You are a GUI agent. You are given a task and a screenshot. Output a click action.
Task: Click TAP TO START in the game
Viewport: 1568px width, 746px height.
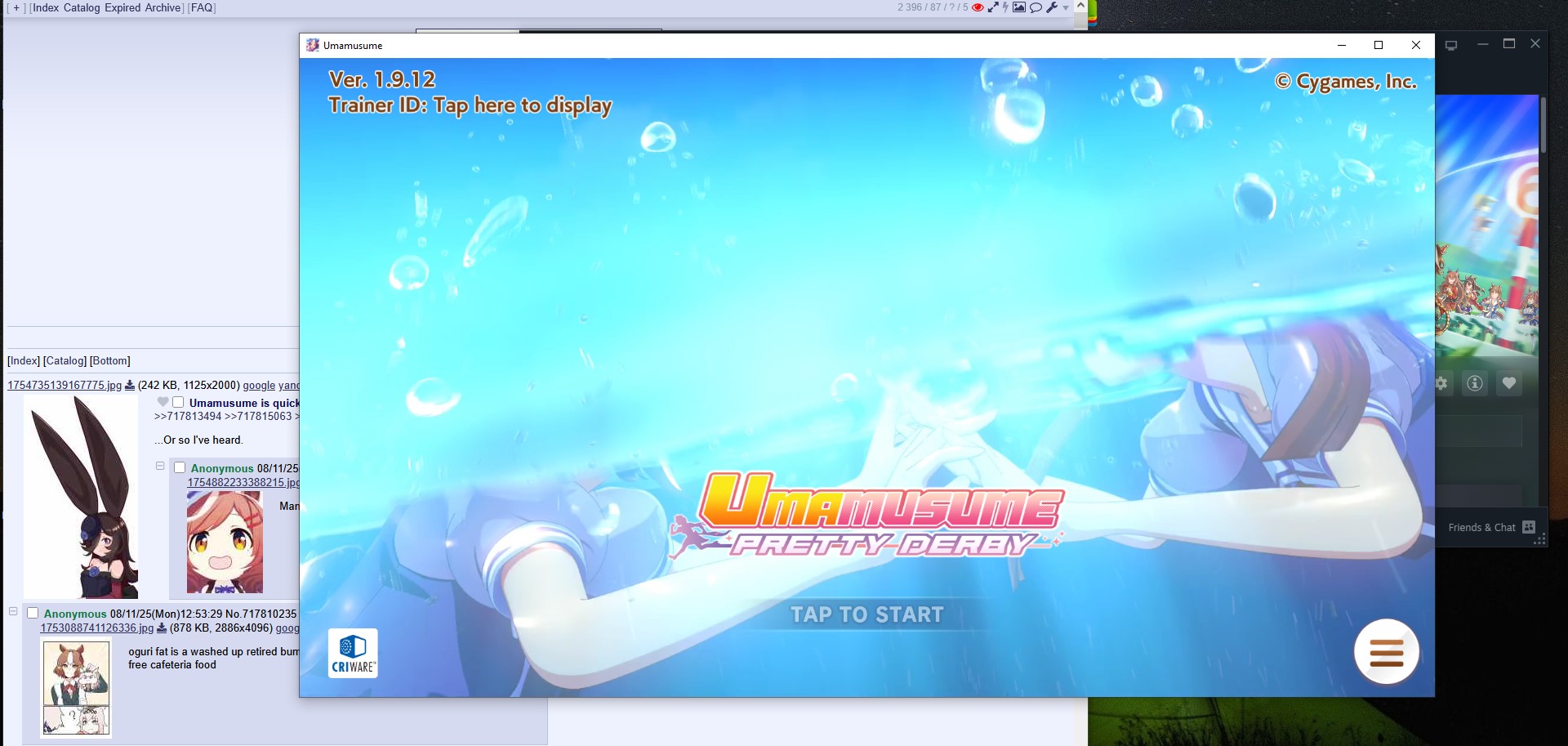pyautogui.click(x=866, y=614)
